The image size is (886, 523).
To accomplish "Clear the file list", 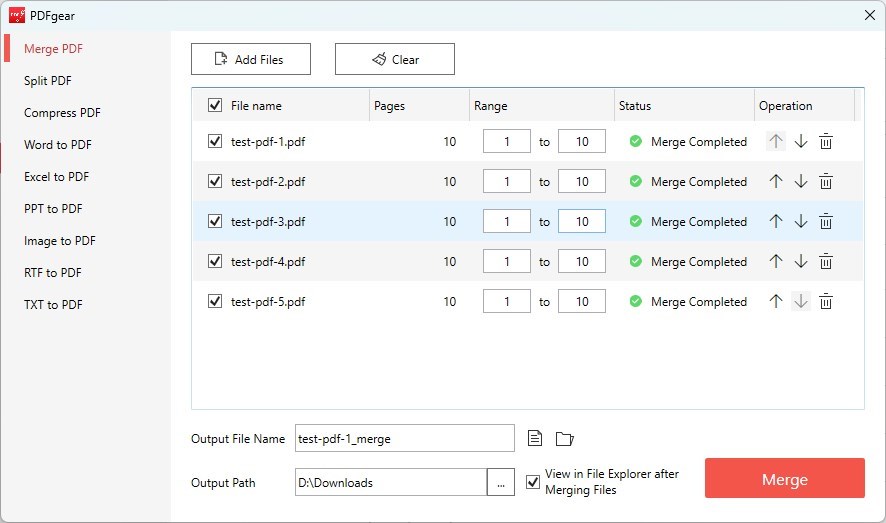I will click(395, 59).
